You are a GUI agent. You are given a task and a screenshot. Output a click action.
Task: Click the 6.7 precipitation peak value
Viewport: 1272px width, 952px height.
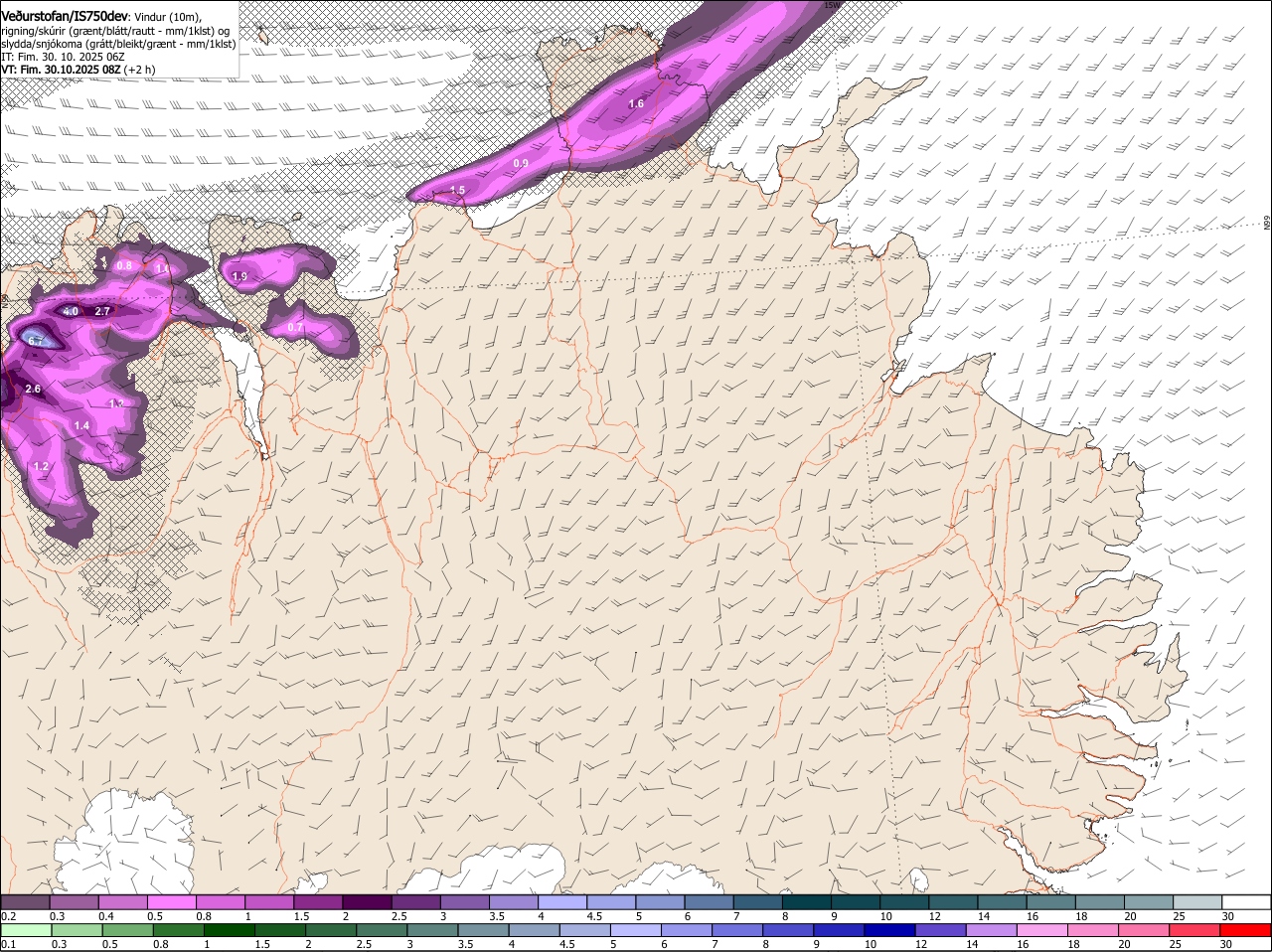click(36, 341)
